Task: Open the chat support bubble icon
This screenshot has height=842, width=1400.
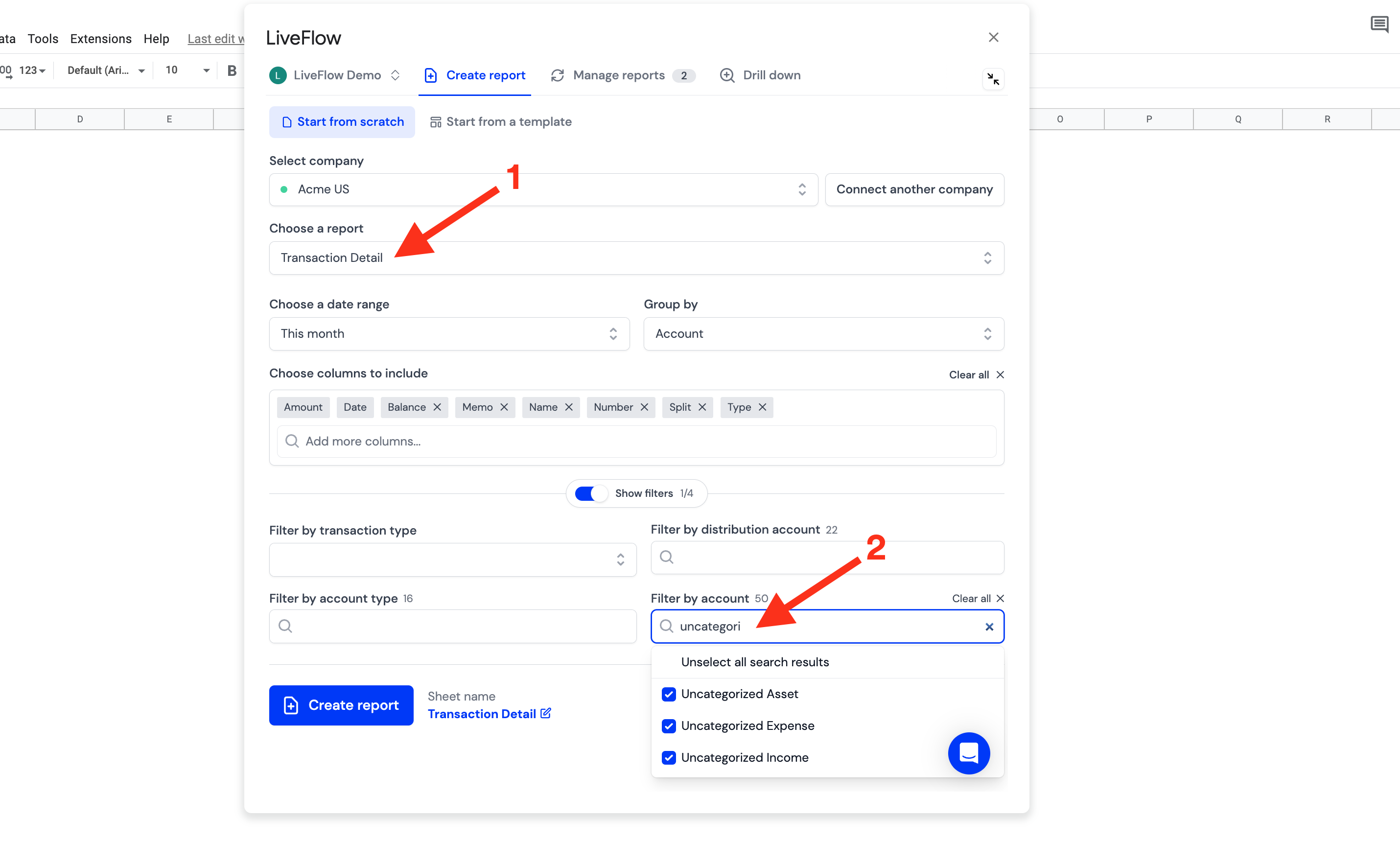Action: pyautogui.click(x=969, y=753)
